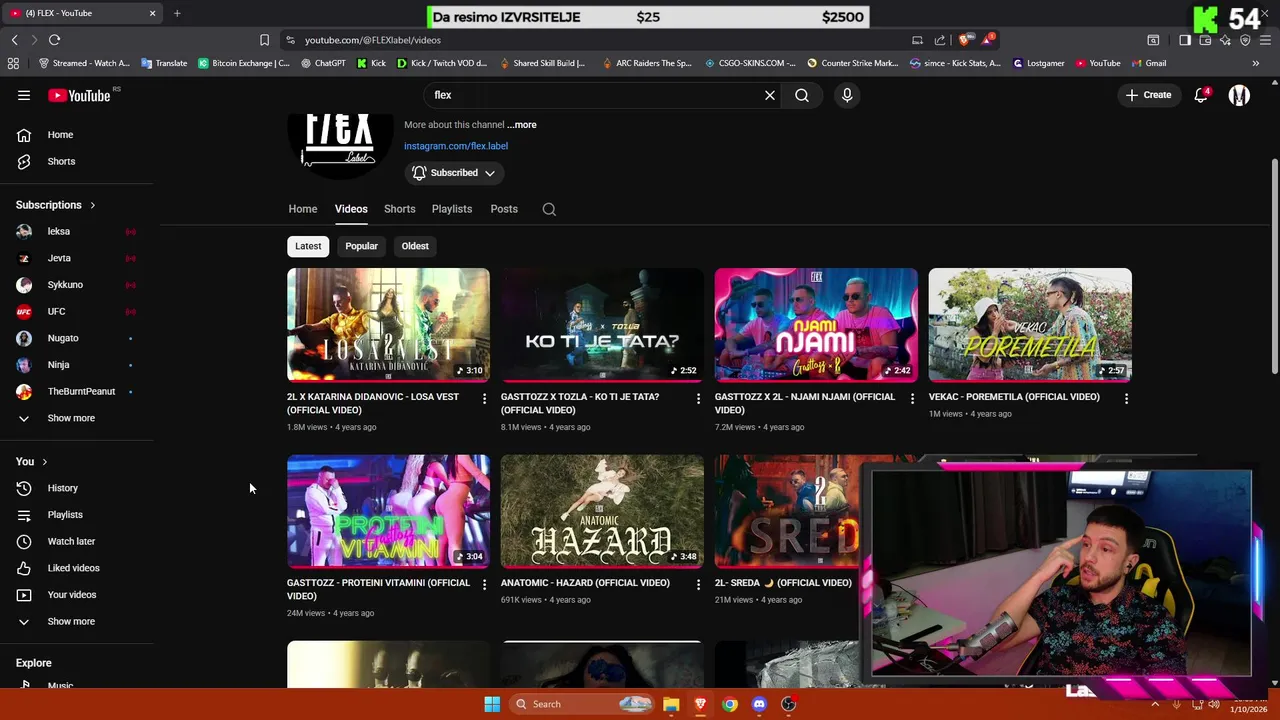Screen dimensions: 1280x720
Task: Open the ChatGPT bookmark
Action: coord(322,63)
